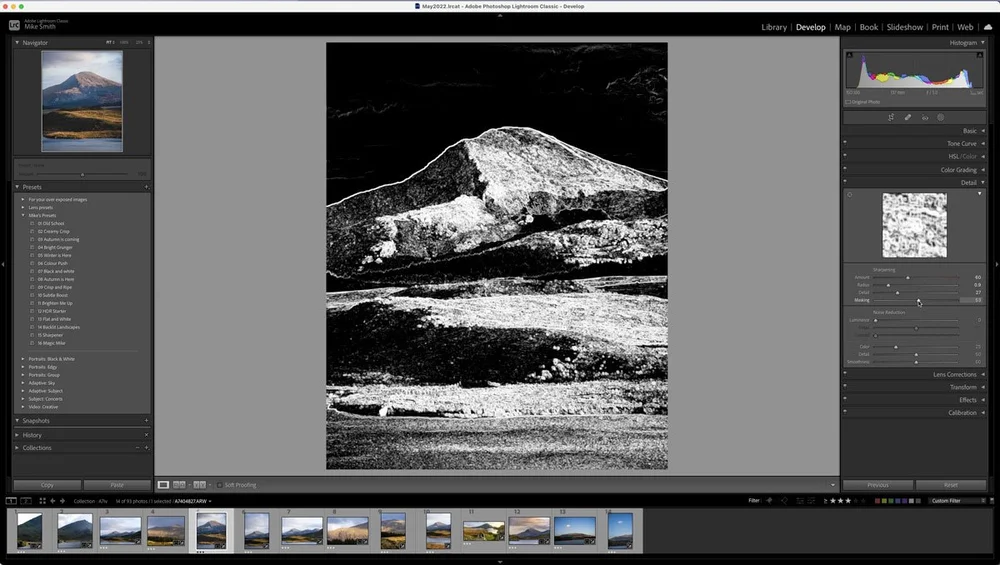Toggle the Original Photo checkbox
The image size is (1000, 565).
(848, 102)
